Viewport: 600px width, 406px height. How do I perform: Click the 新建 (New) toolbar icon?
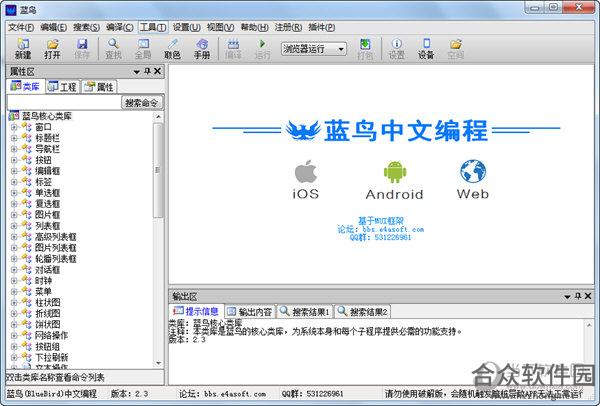coord(23,48)
